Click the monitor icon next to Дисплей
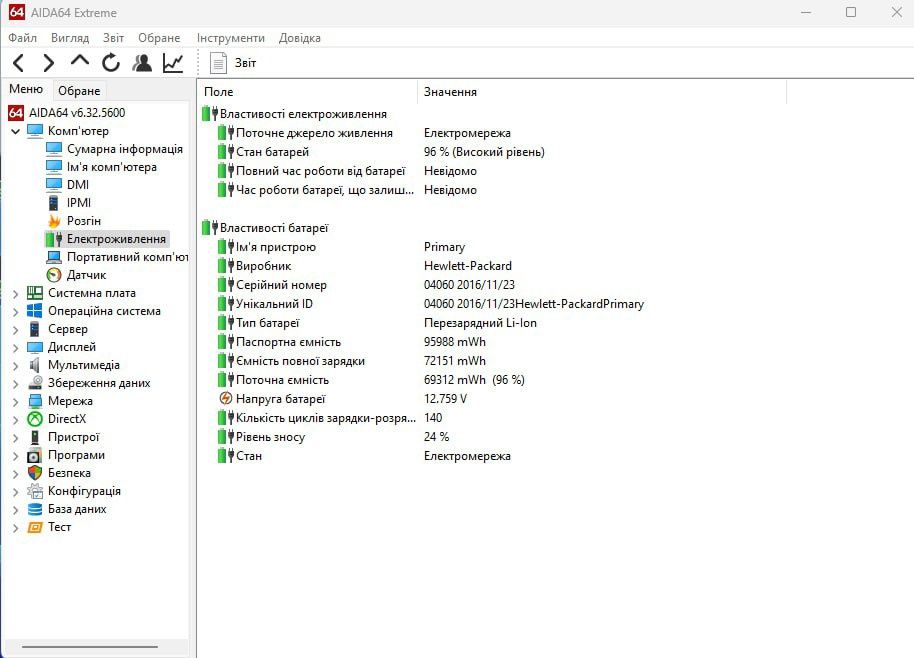914x658 pixels. (x=35, y=347)
